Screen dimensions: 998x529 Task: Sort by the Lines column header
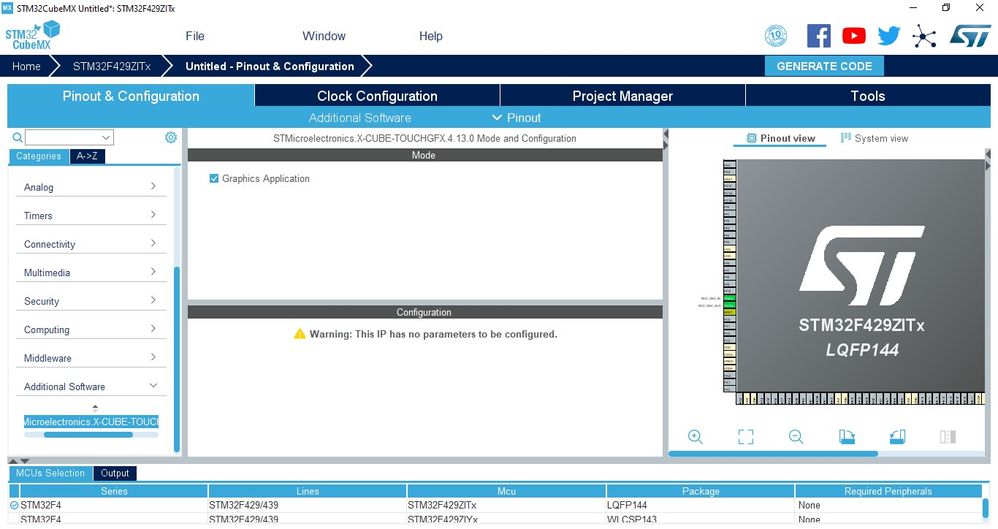[307, 491]
